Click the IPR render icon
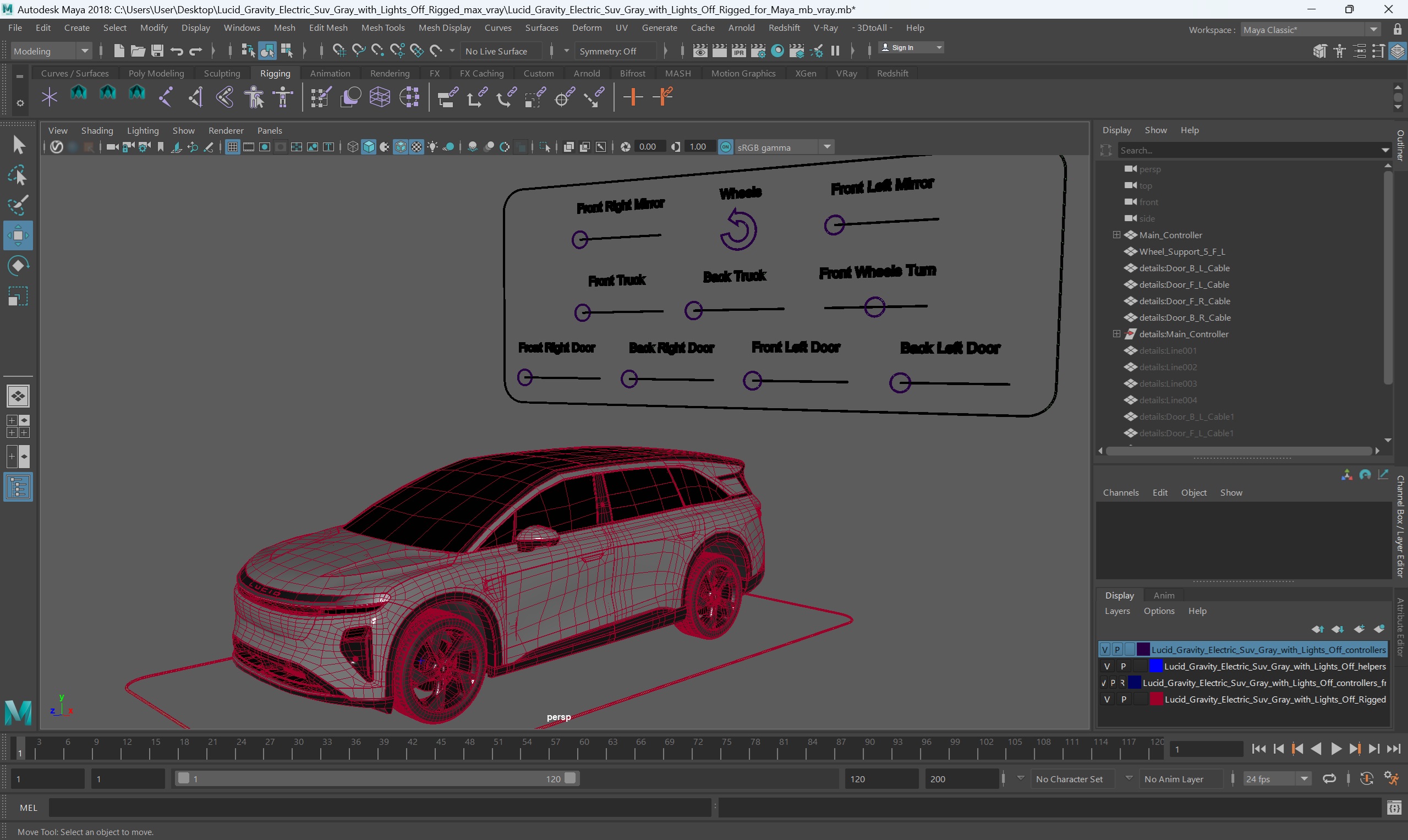Viewport: 1408px width, 840px height. 739,51
